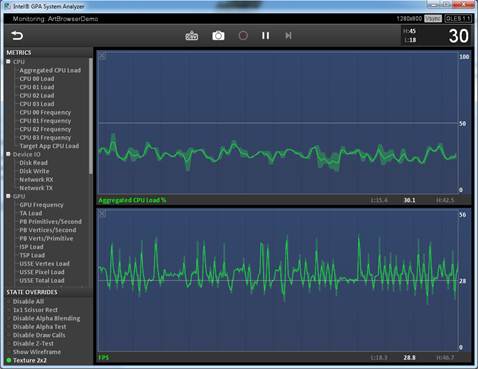Click the Intel GPA window title icon
This screenshot has width=478, height=369.
(x=7, y=6)
